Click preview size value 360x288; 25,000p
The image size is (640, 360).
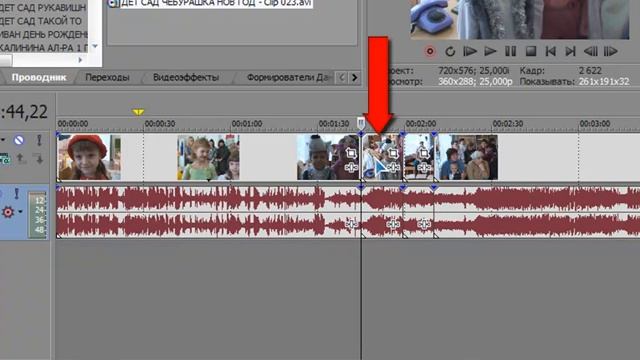click(x=475, y=82)
